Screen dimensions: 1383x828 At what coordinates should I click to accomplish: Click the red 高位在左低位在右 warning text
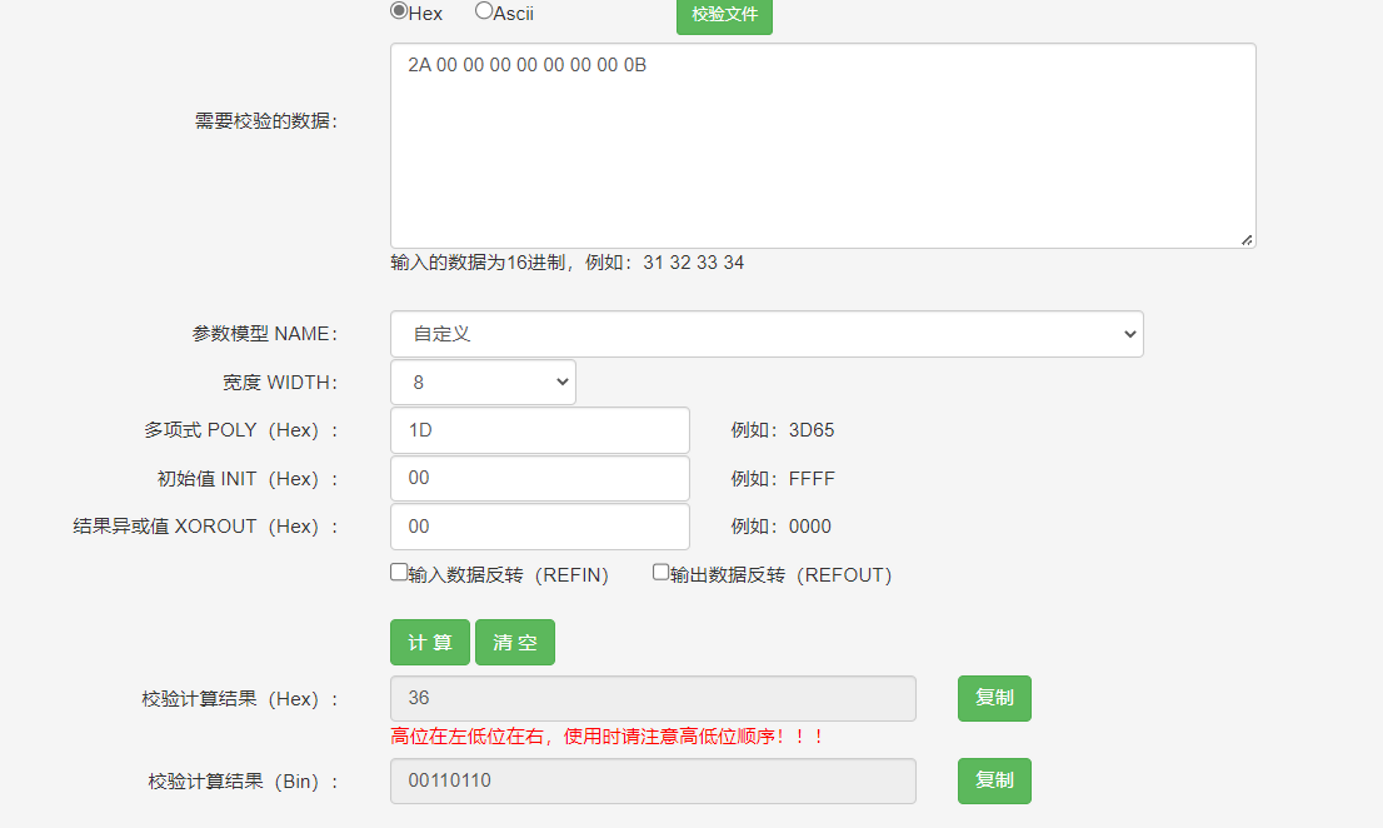[x=607, y=737]
